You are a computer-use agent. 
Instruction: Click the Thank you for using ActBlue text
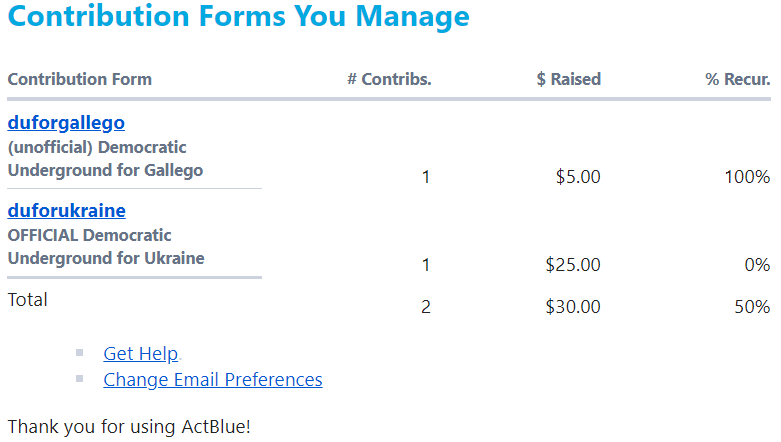129,427
